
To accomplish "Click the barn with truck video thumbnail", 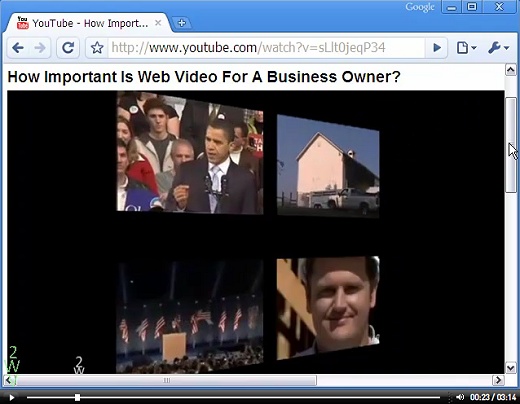I will pyautogui.click(x=328, y=166).
